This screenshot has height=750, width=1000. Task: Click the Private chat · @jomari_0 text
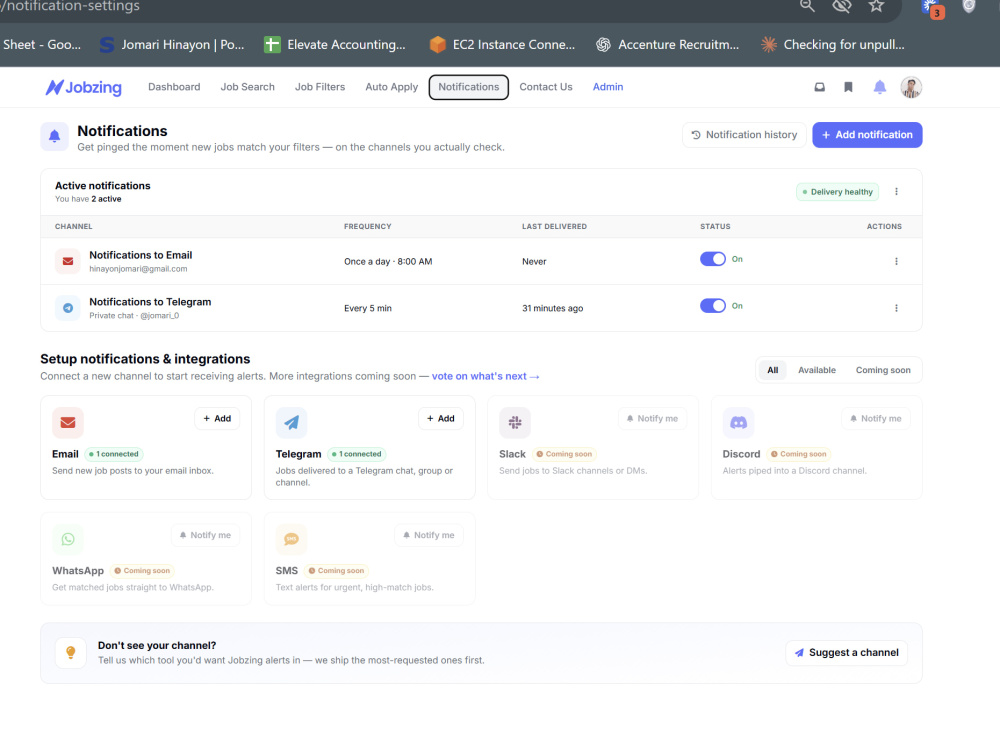point(134,316)
